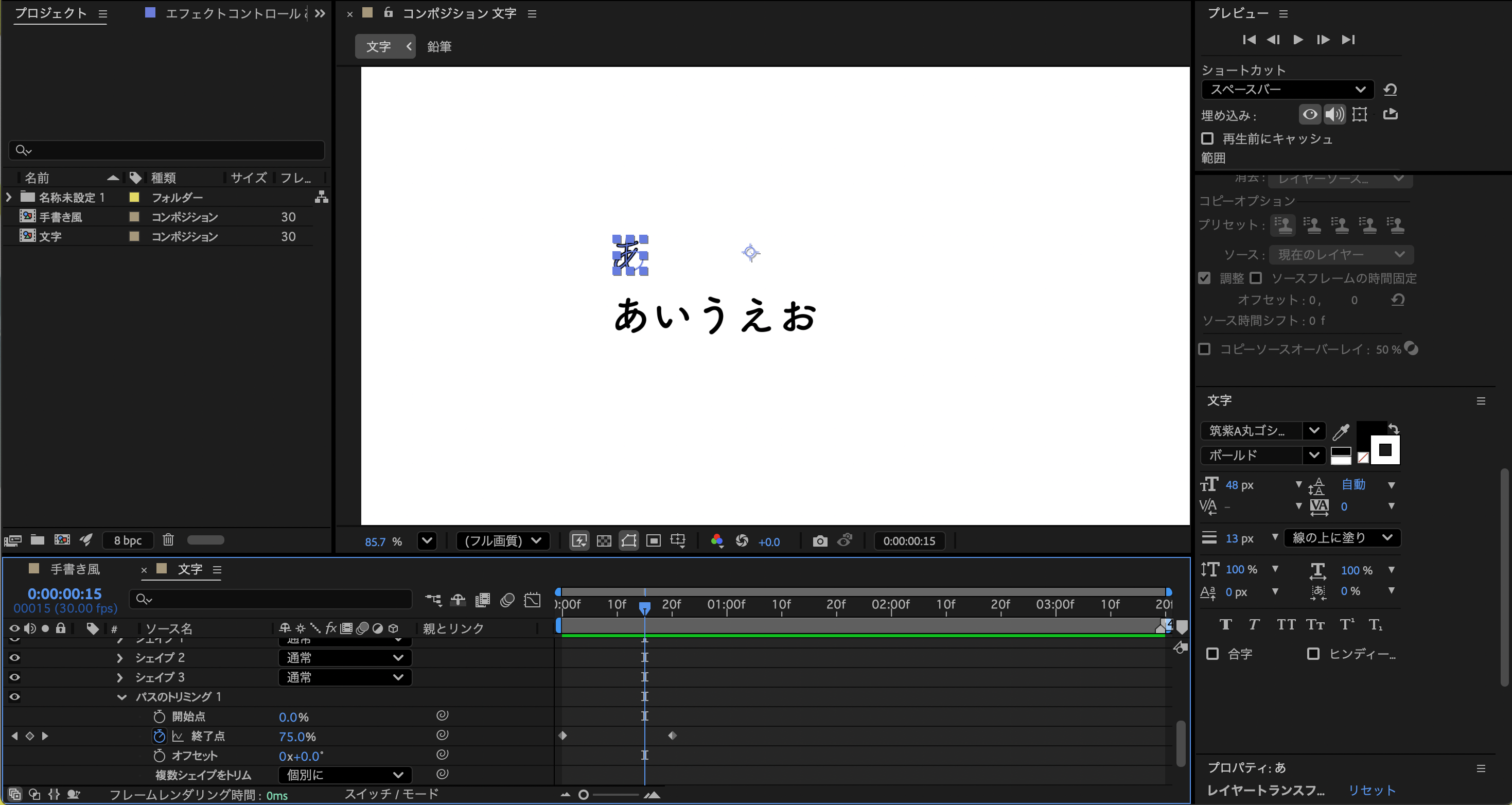
Task: Open the graph editor icon in timeline
Action: pyautogui.click(x=532, y=600)
